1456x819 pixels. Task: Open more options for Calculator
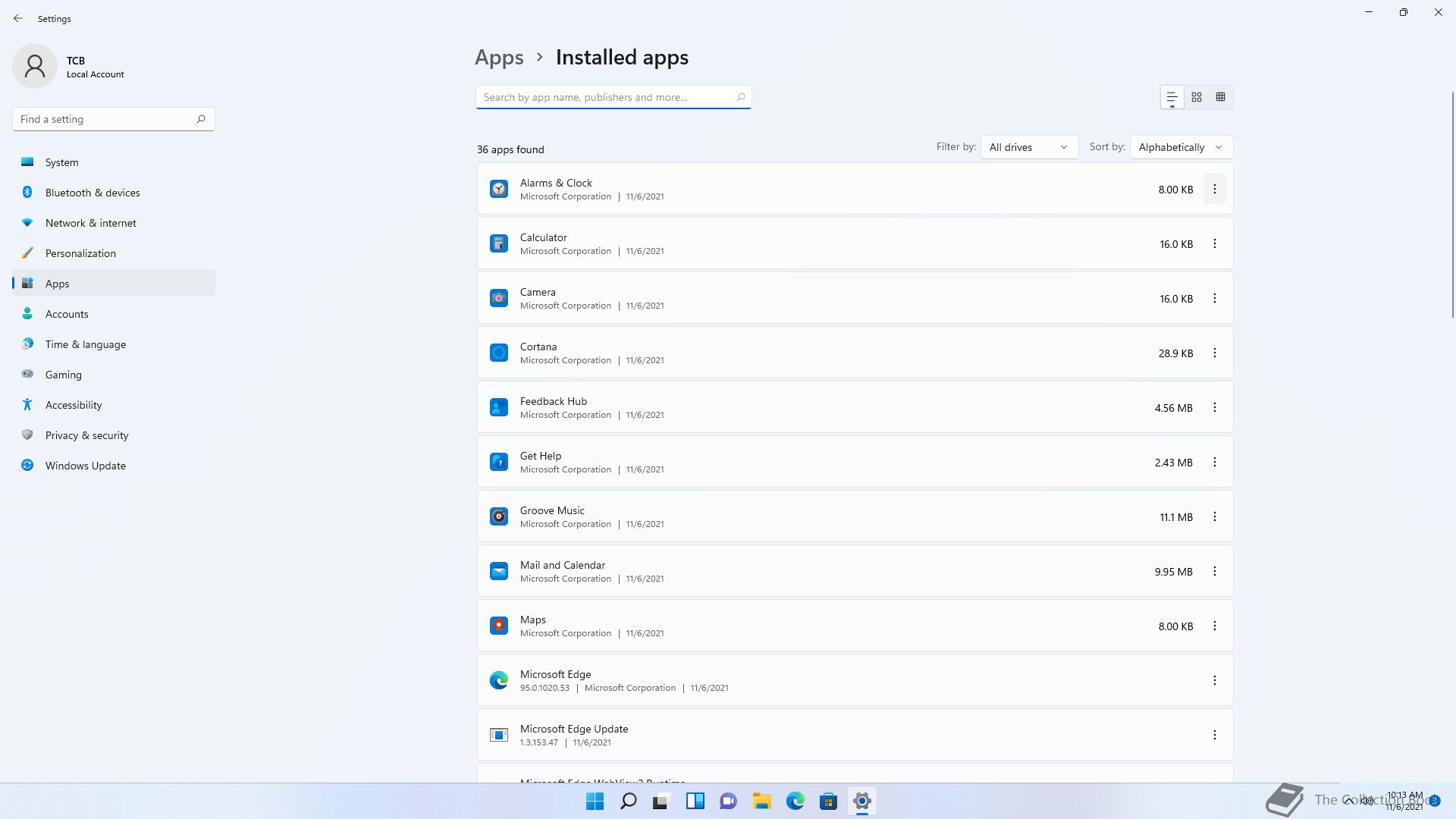pos(1215,243)
